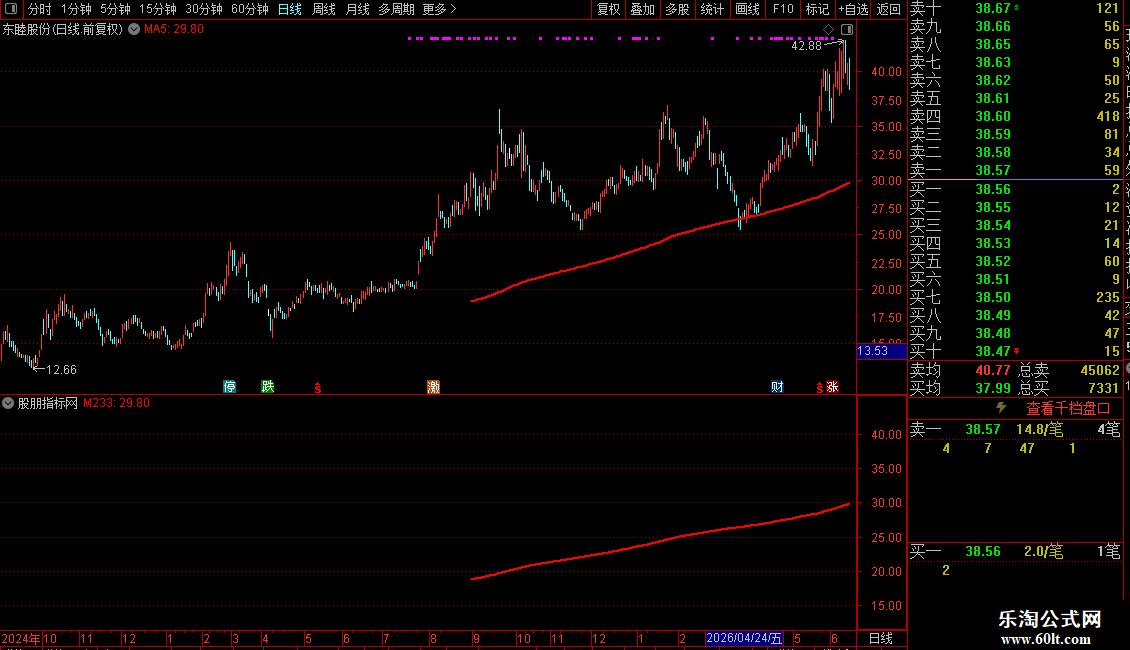Viewport: 1130px width, 650px height.
Task: Select the 1分钟 period
Action: (76, 9)
